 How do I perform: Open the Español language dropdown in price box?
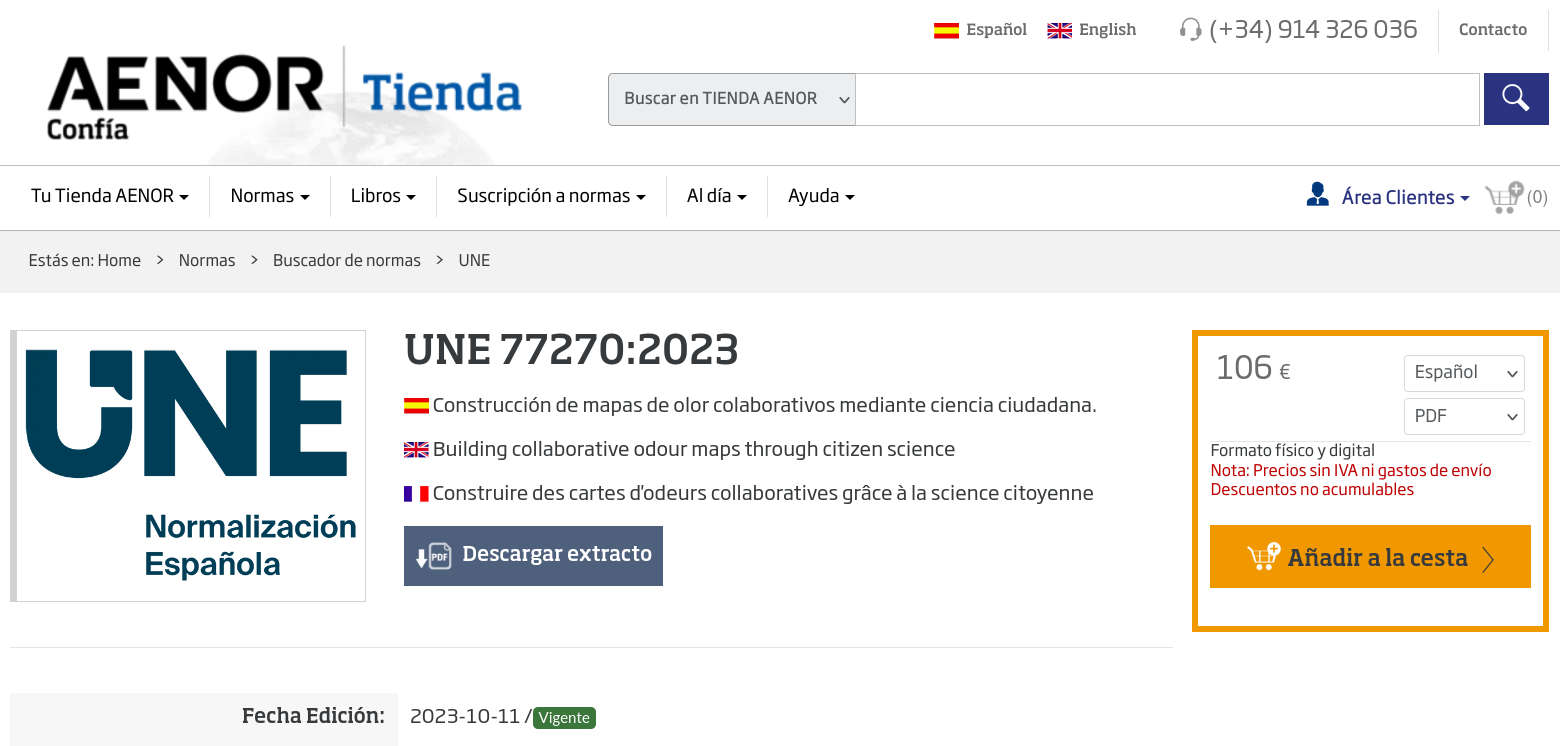tap(1464, 372)
